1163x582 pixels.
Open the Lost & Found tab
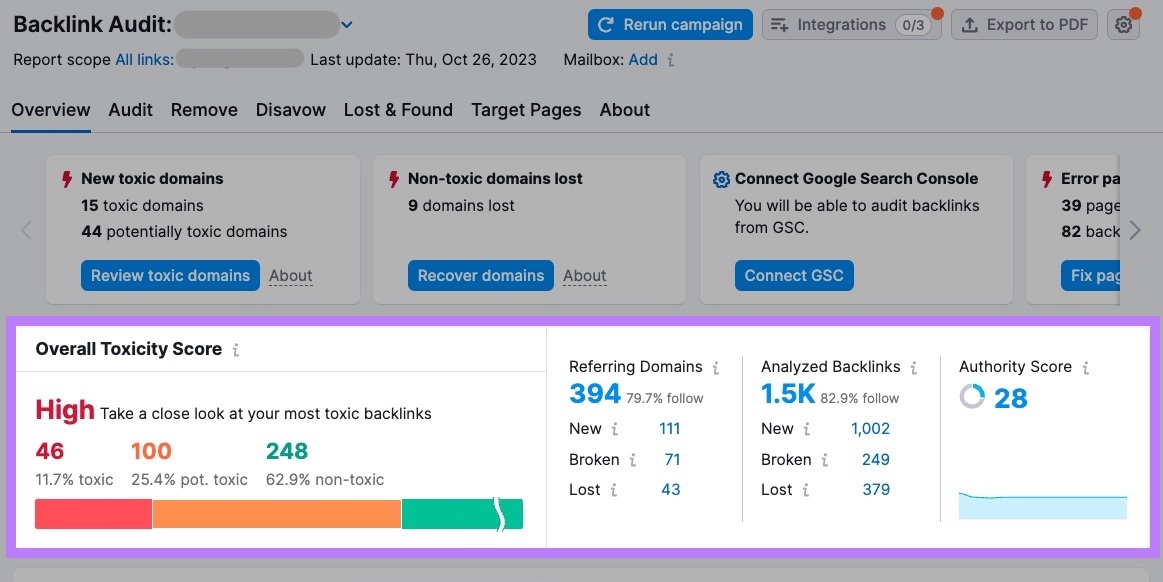398,110
